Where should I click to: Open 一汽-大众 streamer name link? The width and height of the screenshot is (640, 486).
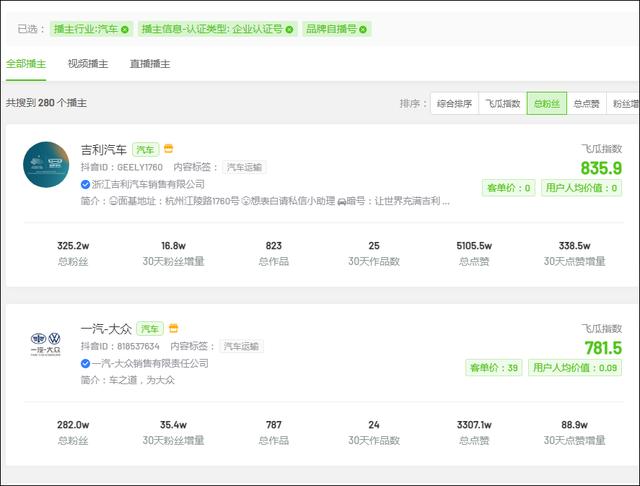[106, 328]
